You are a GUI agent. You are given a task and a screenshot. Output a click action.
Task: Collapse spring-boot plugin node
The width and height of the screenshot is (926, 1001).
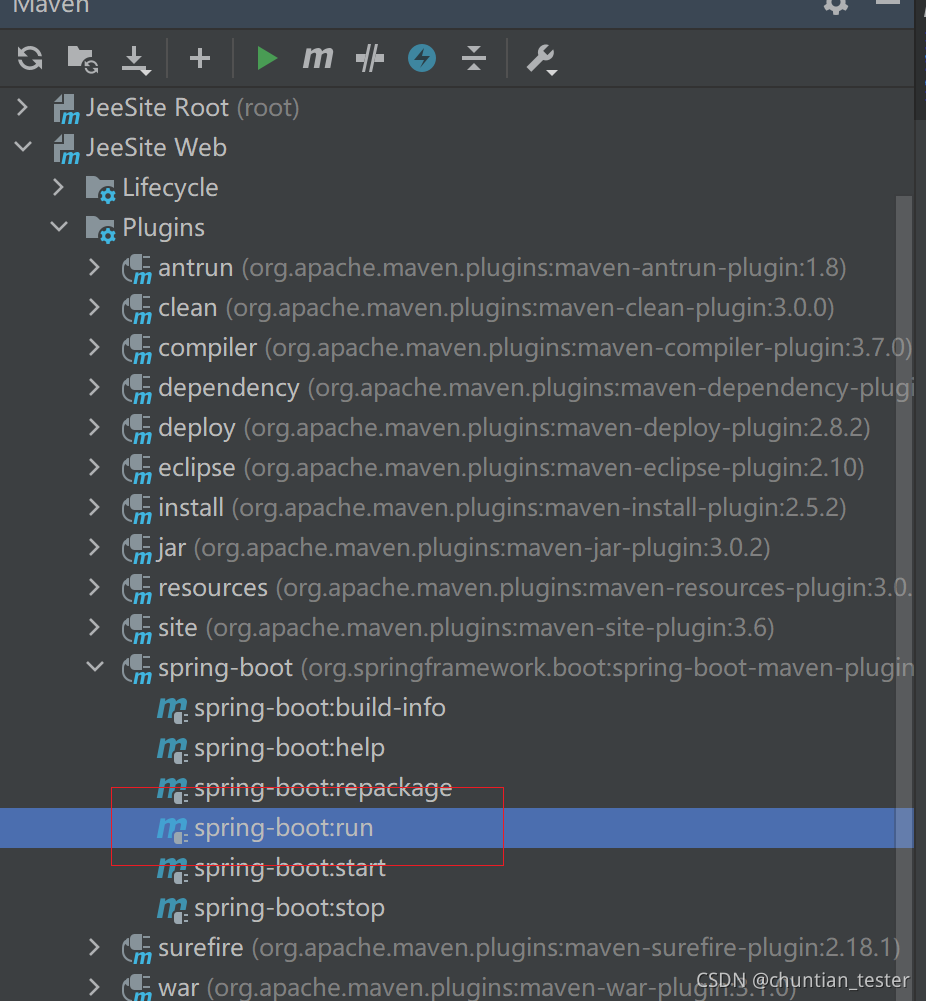point(95,666)
